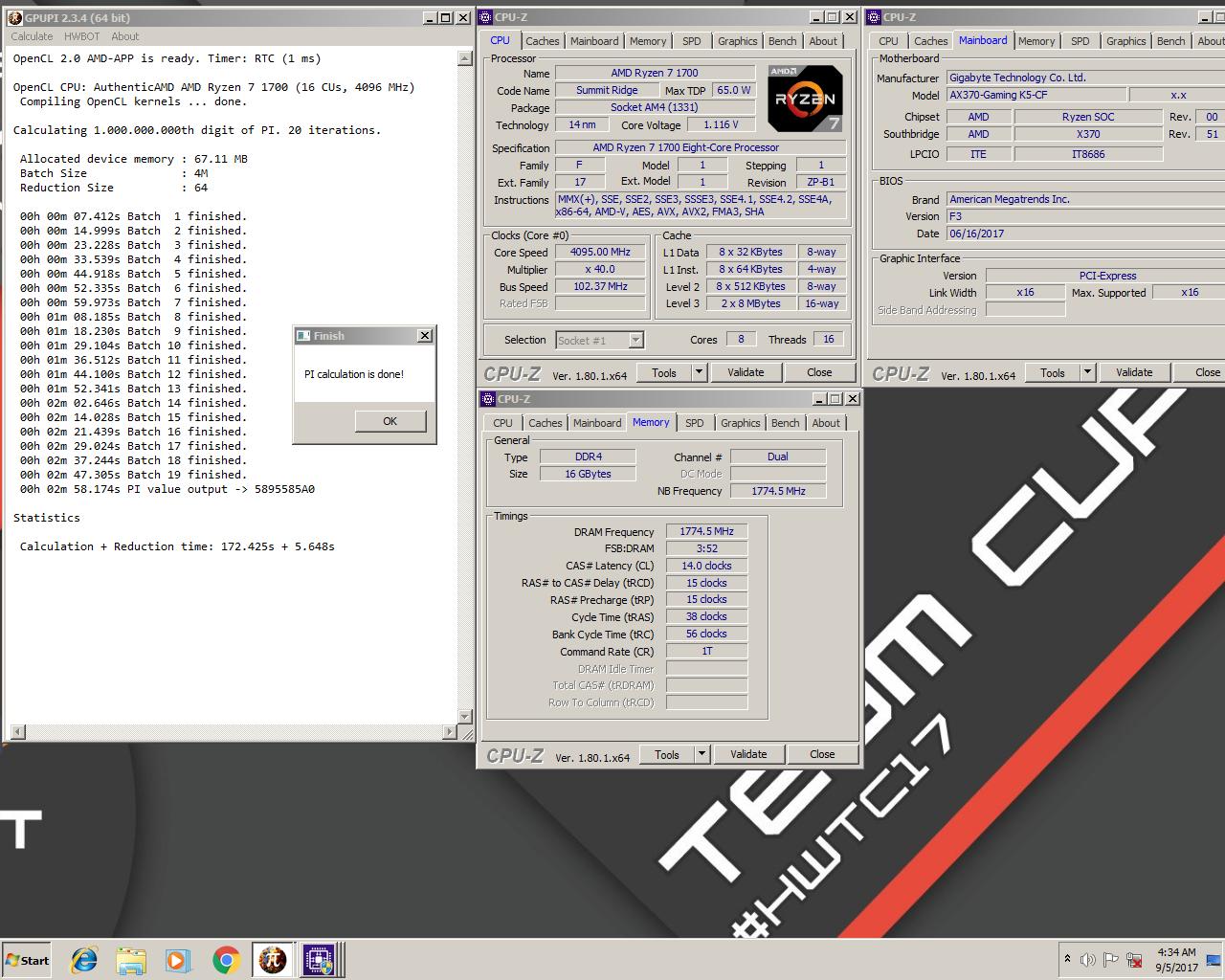Open the Mainboard tab in the CPU window
Viewport: 1225px width, 980px height.
point(594,41)
